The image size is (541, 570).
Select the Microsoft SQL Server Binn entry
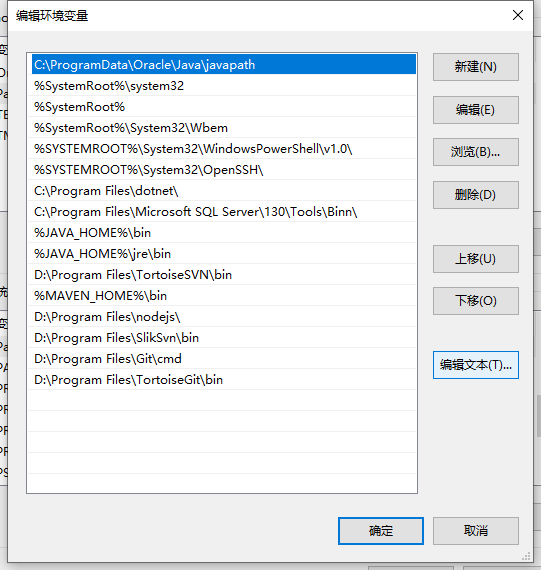(222, 212)
